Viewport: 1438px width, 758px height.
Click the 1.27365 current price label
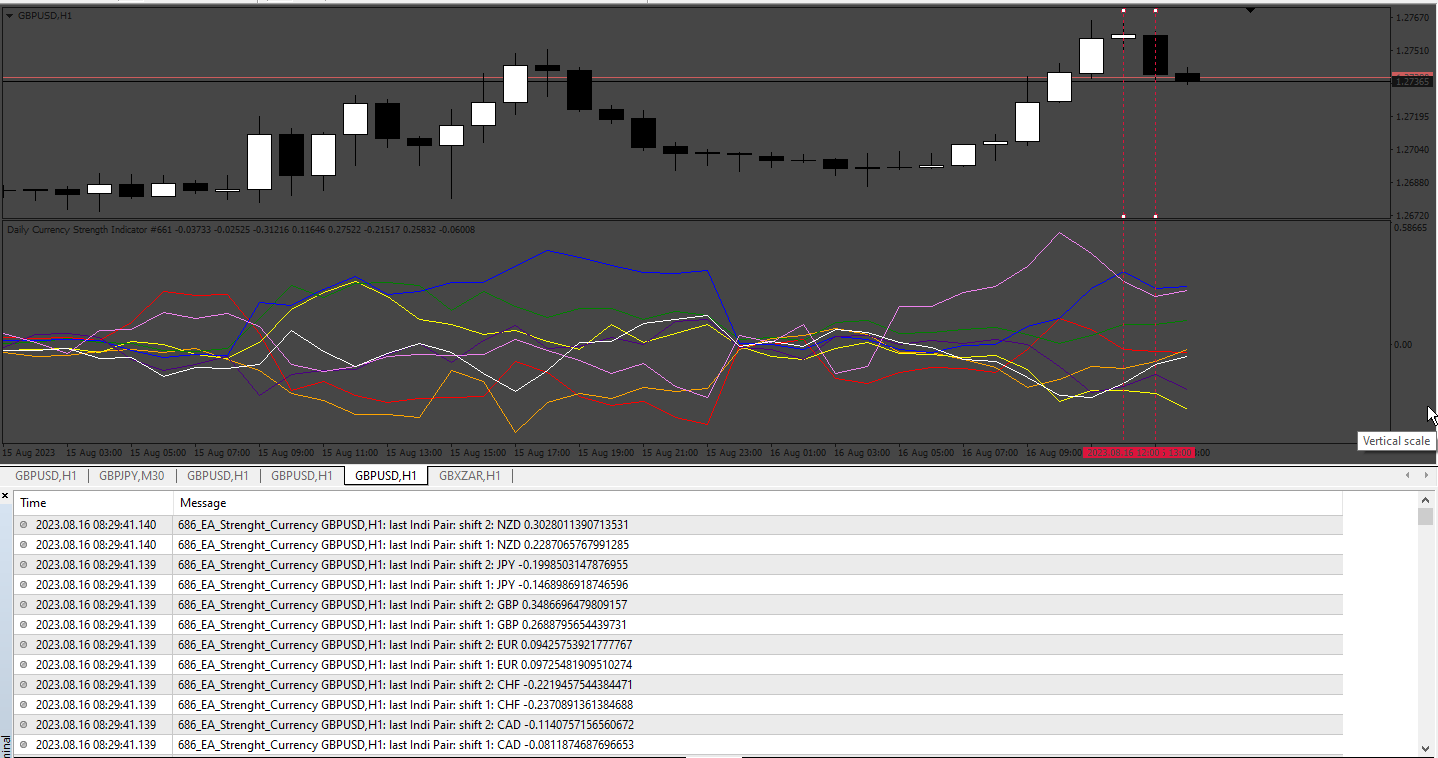pos(1412,82)
